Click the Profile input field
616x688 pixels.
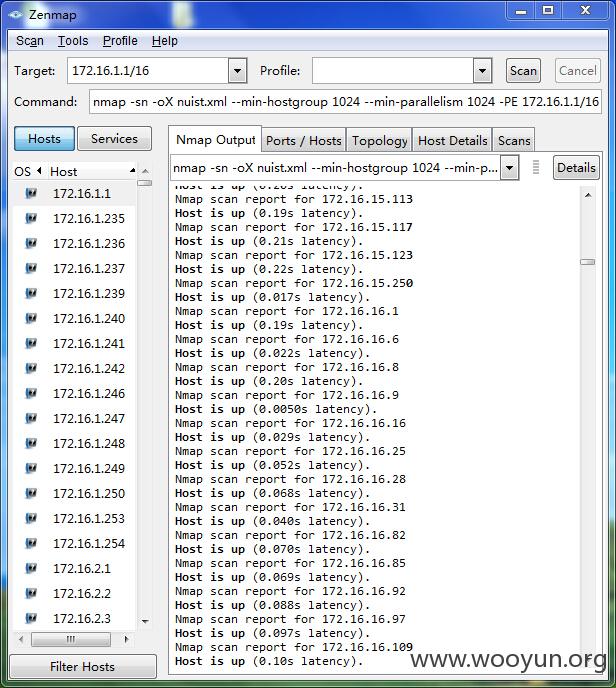pos(393,71)
